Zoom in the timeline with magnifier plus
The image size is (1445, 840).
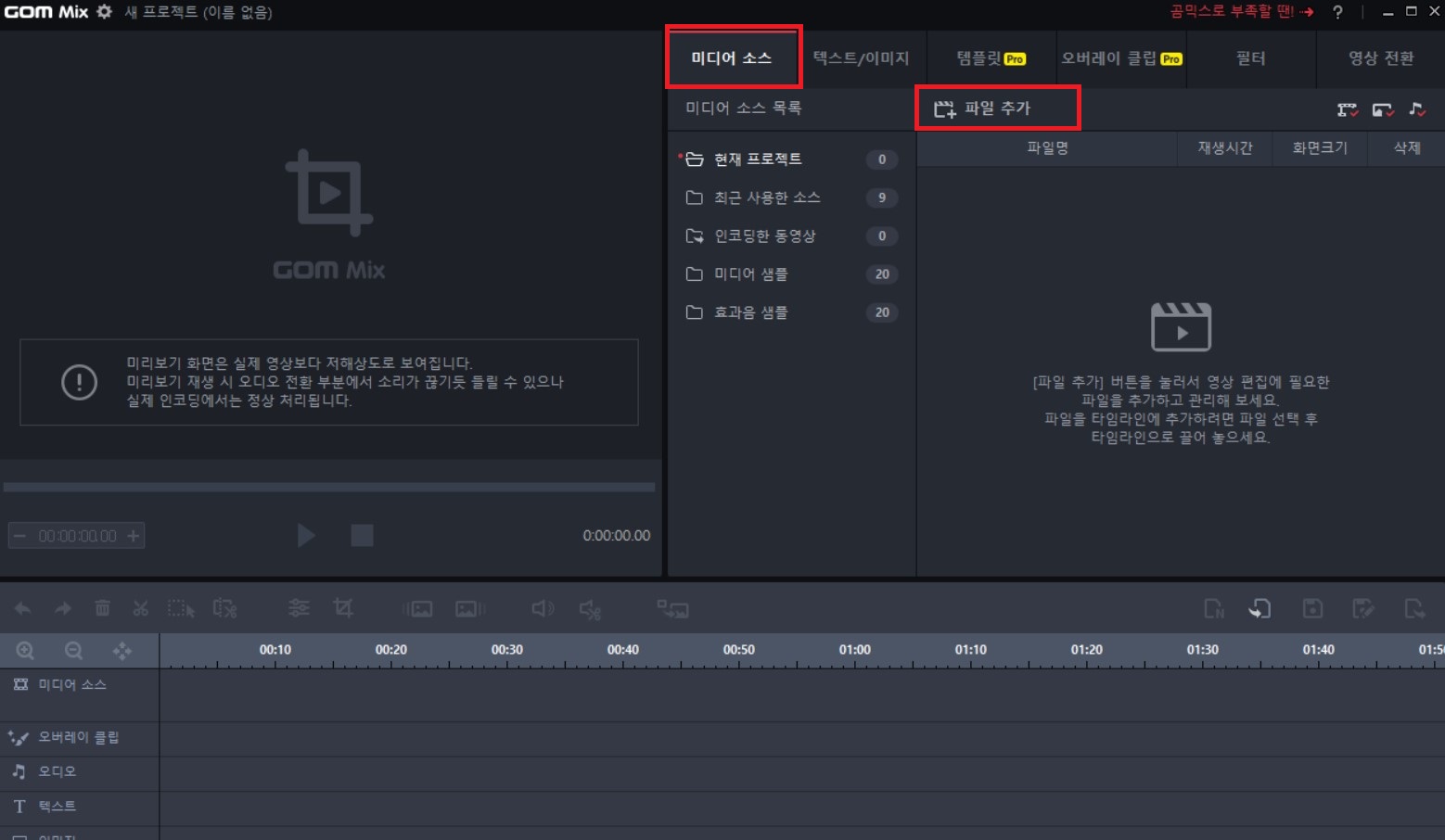(x=26, y=651)
